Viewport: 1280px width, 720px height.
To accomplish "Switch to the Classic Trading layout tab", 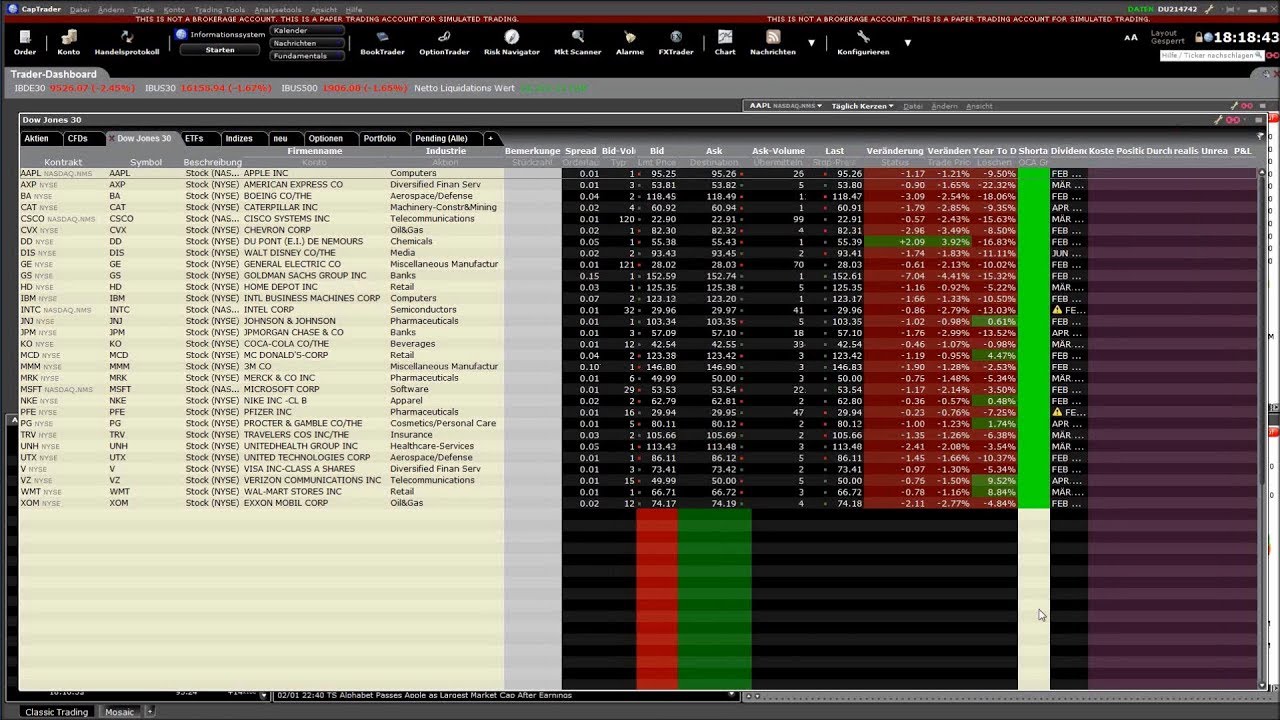I will click(x=57, y=712).
